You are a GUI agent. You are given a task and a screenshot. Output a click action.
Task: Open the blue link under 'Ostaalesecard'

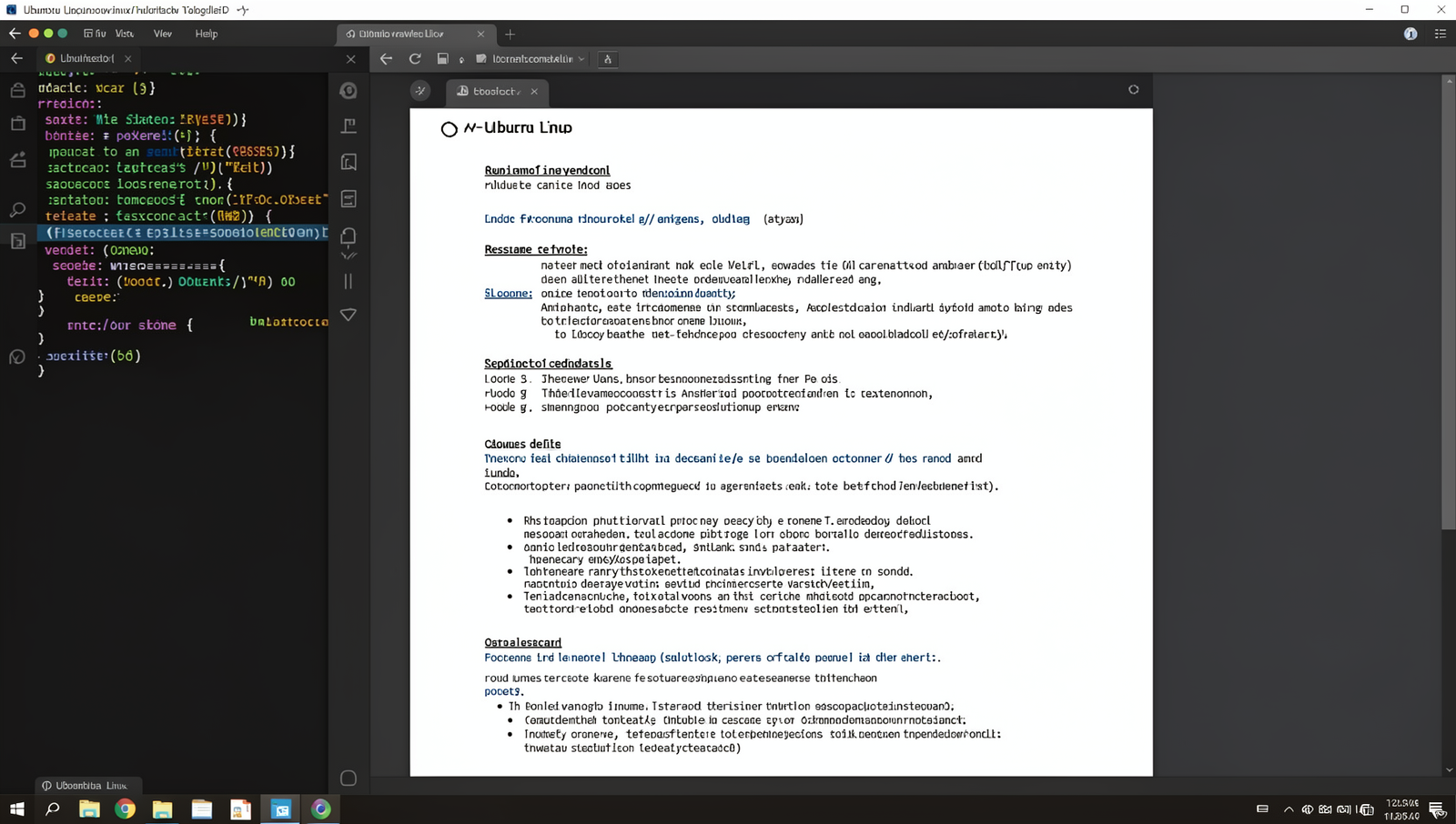point(713,657)
